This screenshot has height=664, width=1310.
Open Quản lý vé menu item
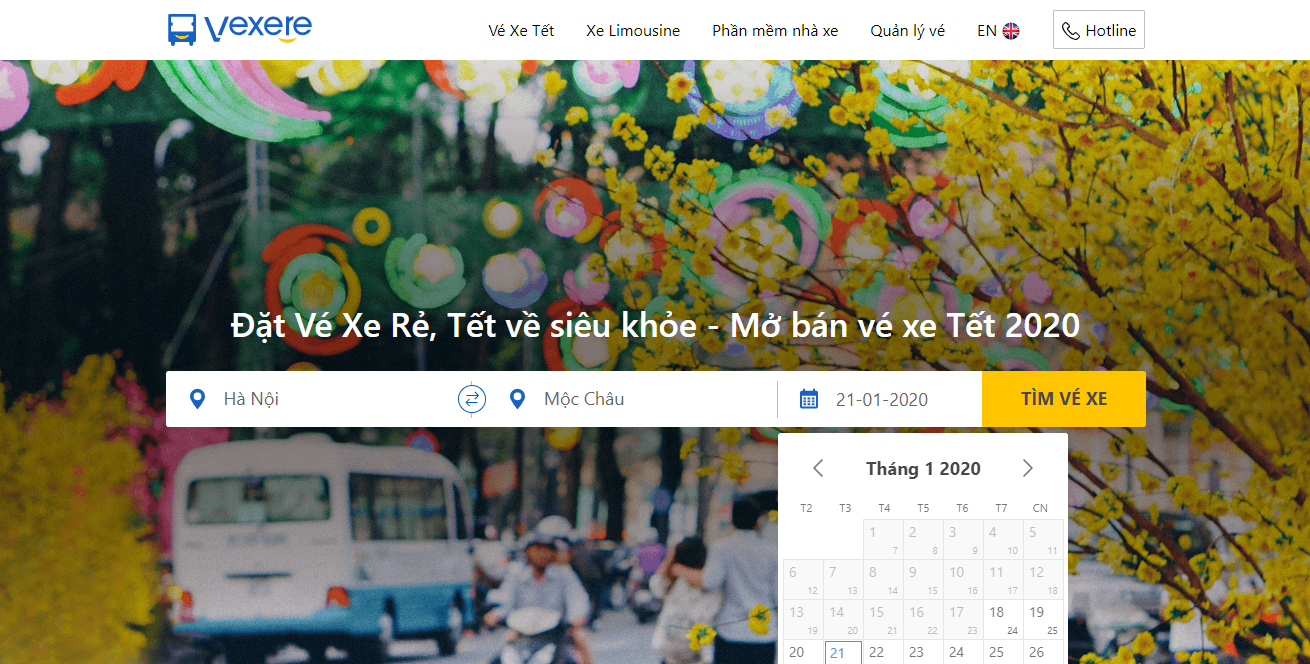pyautogui.click(x=907, y=31)
